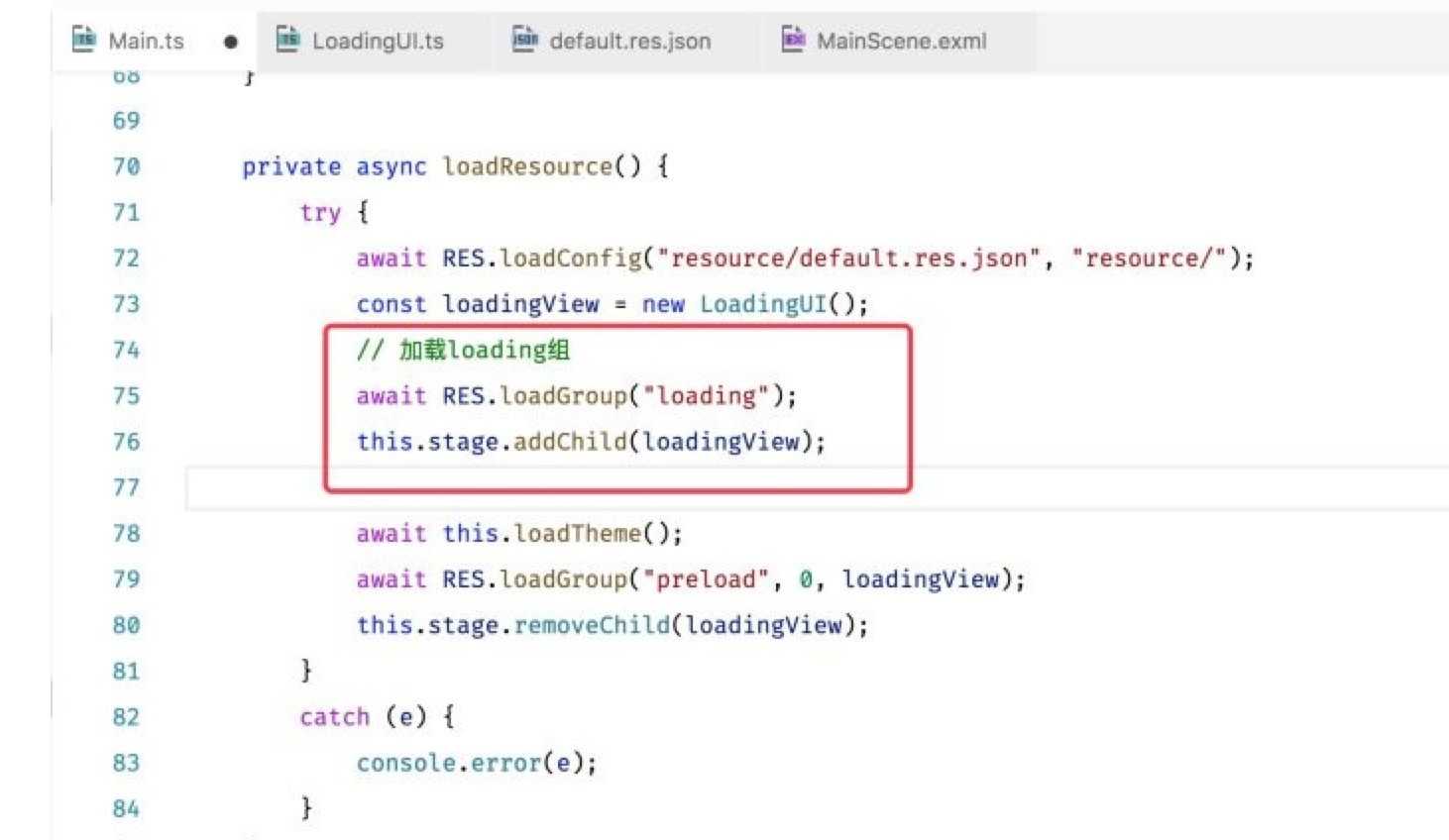Click line number 78 in gutter

click(126, 534)
